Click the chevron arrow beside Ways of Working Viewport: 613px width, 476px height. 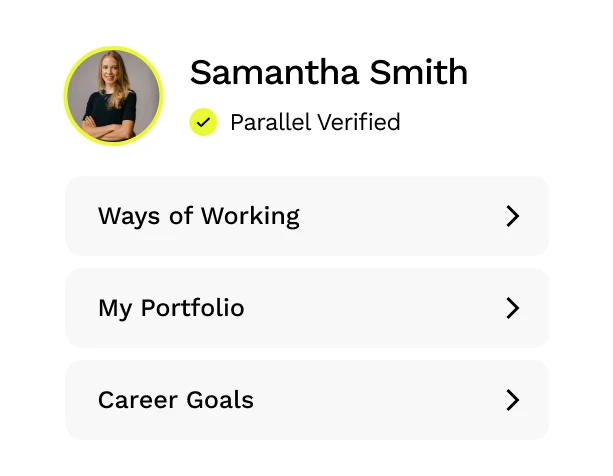tap(513, 216)
